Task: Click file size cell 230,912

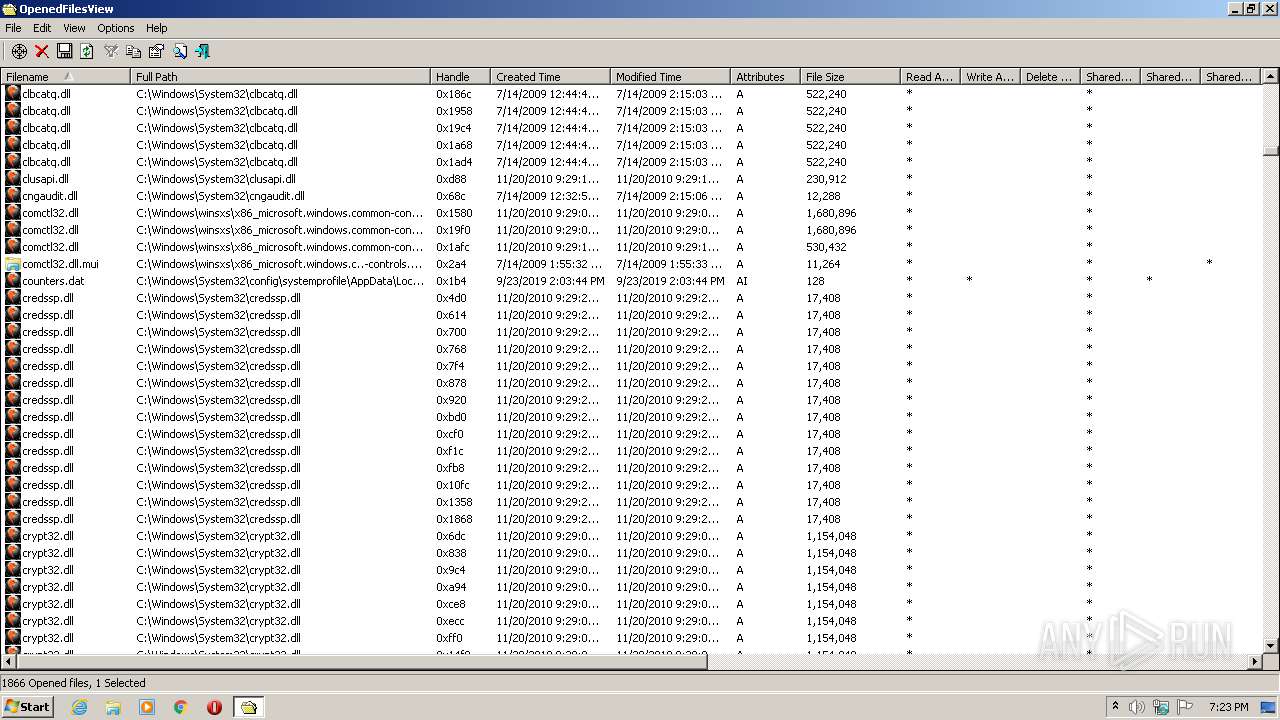Action: click(x=826, y=179)
